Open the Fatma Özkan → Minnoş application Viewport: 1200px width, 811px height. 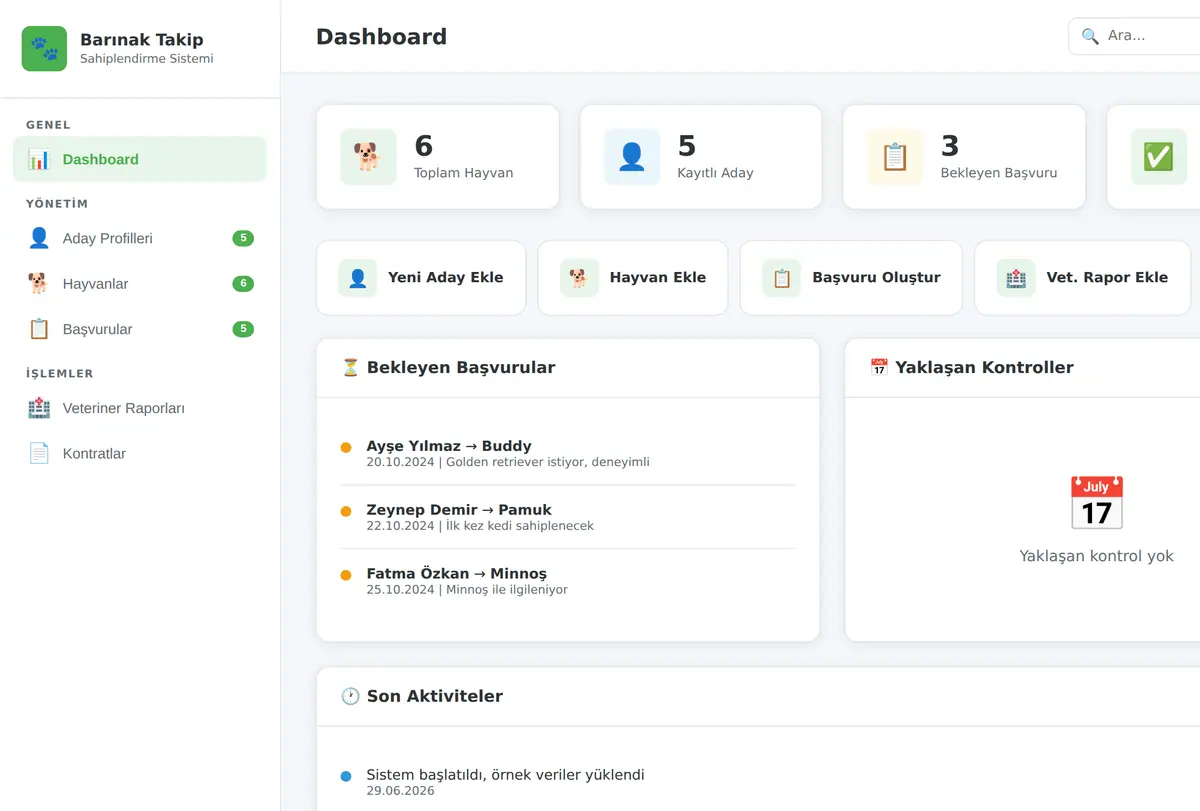(568, 581)
